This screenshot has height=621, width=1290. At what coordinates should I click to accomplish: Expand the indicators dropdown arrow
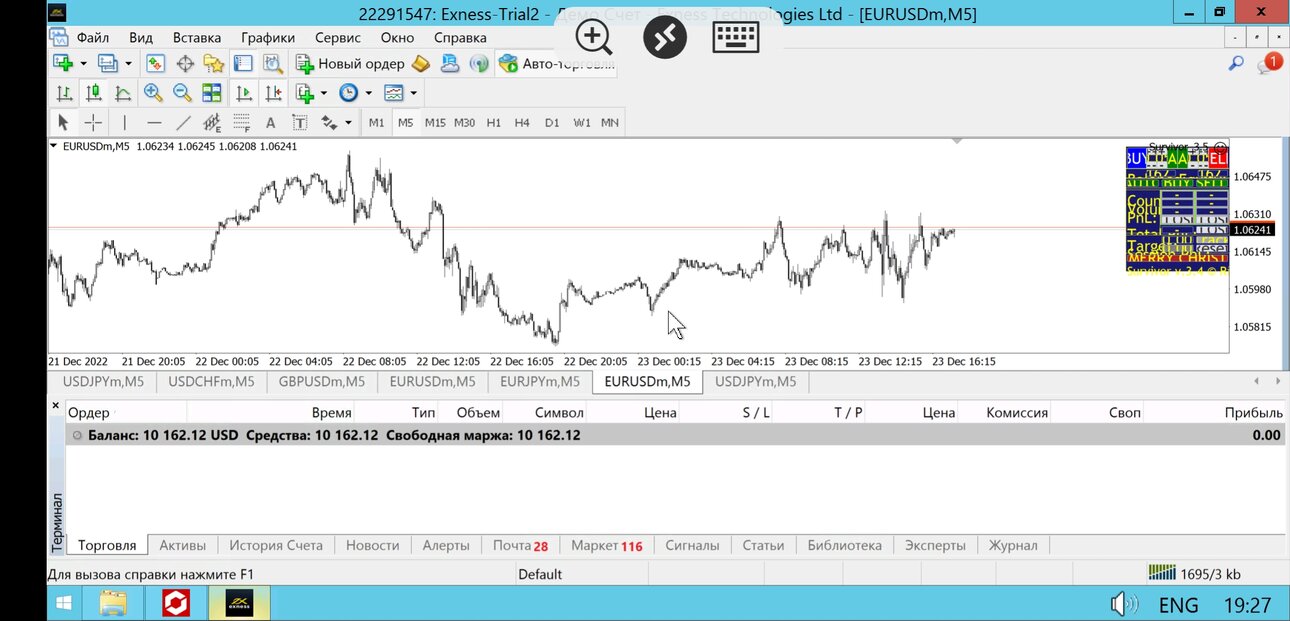324,93
